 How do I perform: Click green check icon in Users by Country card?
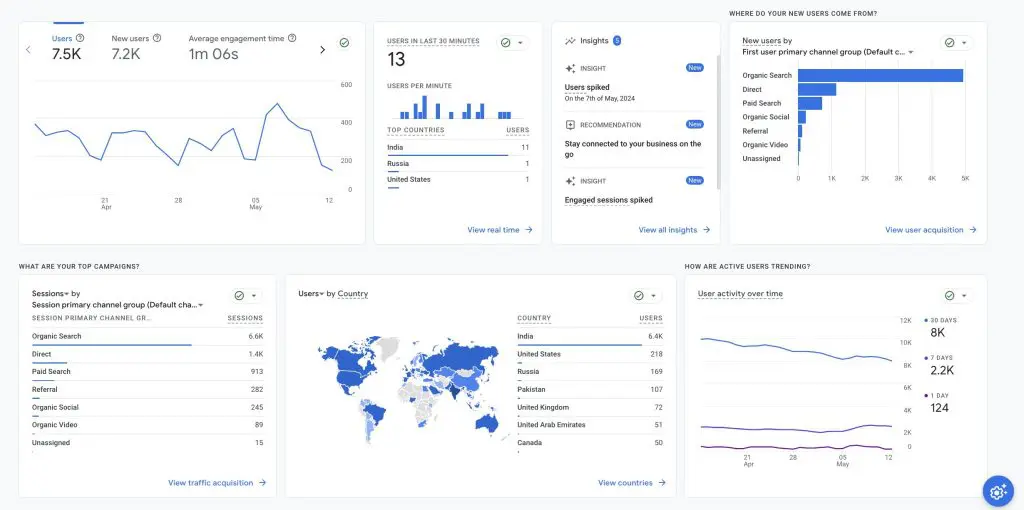click(639, 296)
